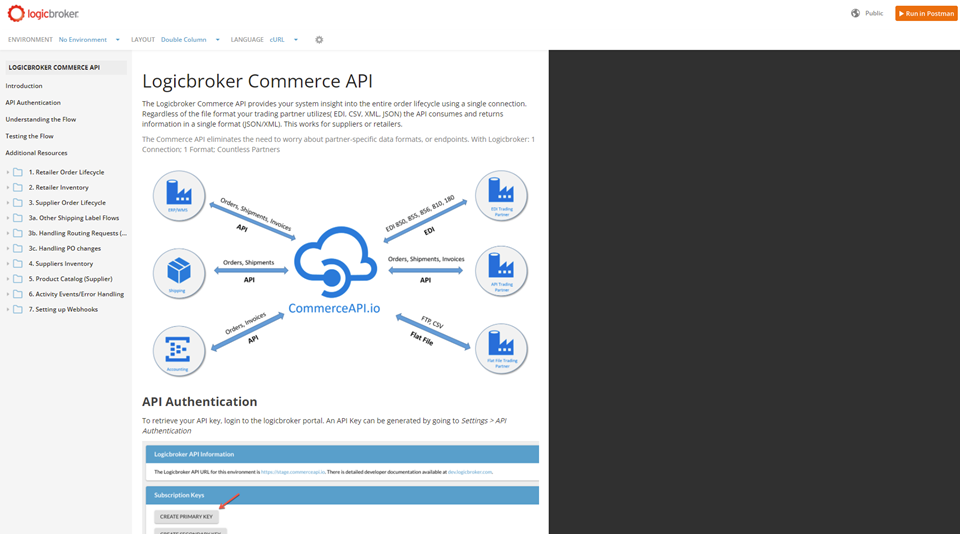Open the Environment dropdown

click(x=88, y=40)
